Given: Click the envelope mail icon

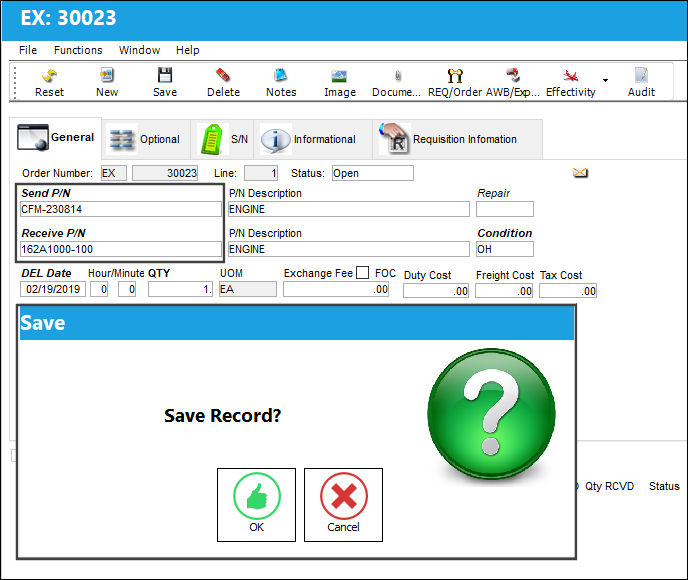Looking at the screenshot, I should [x=580, y=173].
